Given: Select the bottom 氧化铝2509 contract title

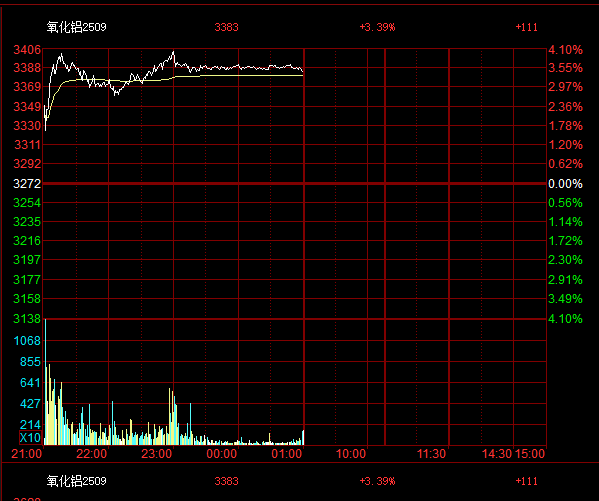Looking at the screenshot, I should coord(76,481).
